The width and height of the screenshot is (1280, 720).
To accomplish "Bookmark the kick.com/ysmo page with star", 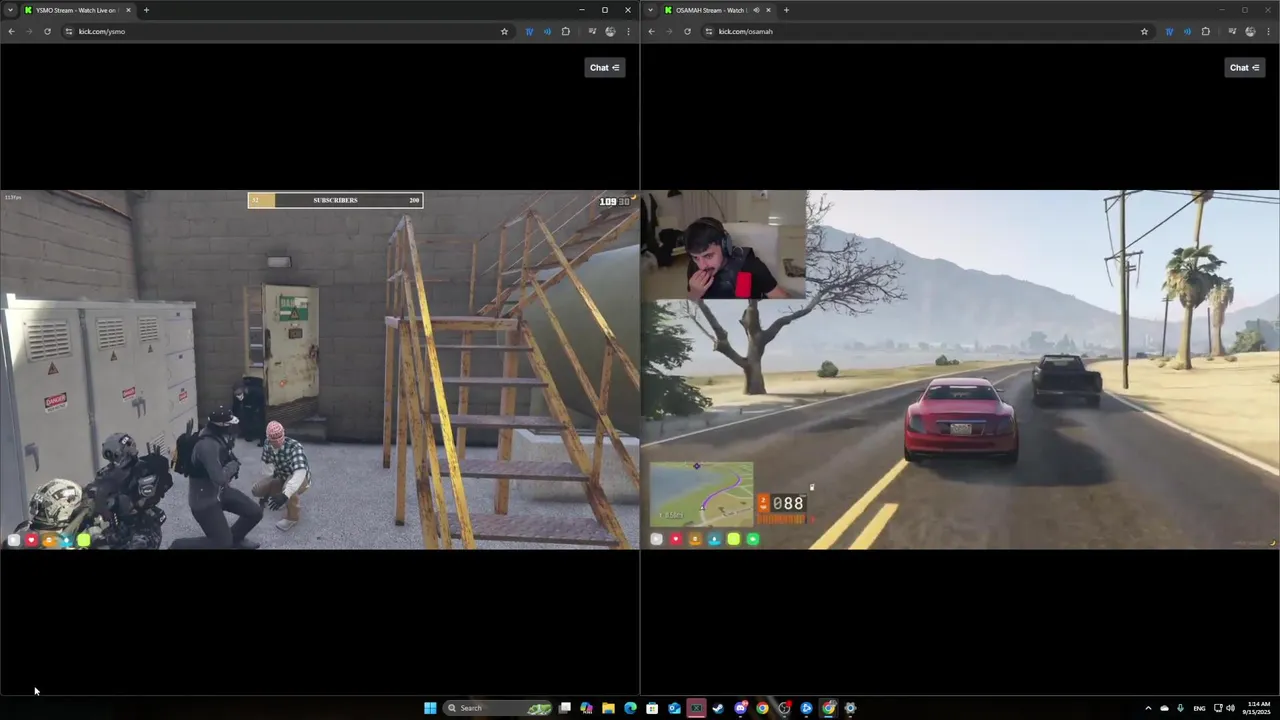I will pos(504,31).
